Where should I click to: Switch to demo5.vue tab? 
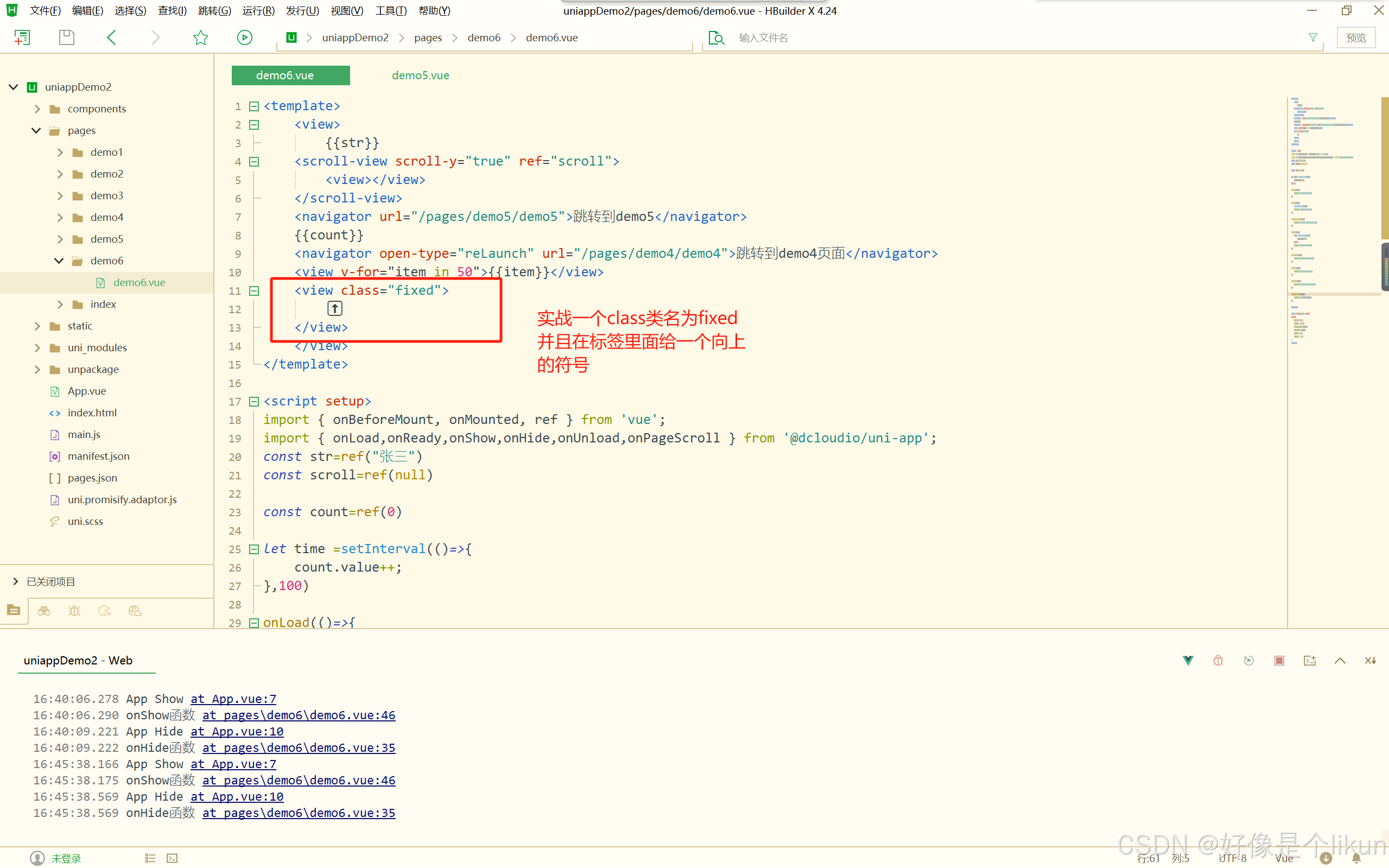tap(420, 75)
